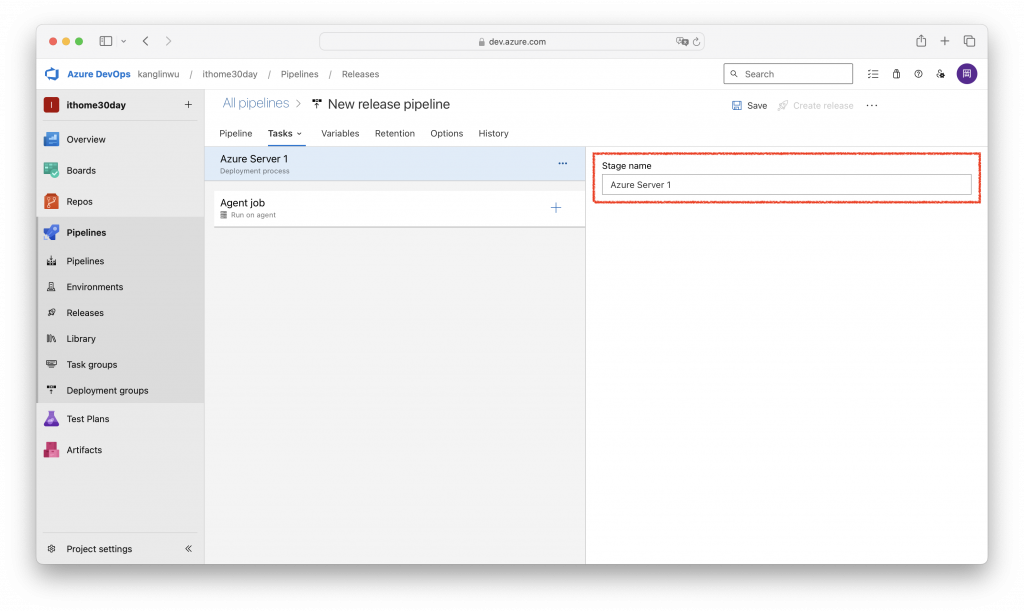1024x612 pixels.
Task: Open the purple user avatar
Action: point(967,74)
